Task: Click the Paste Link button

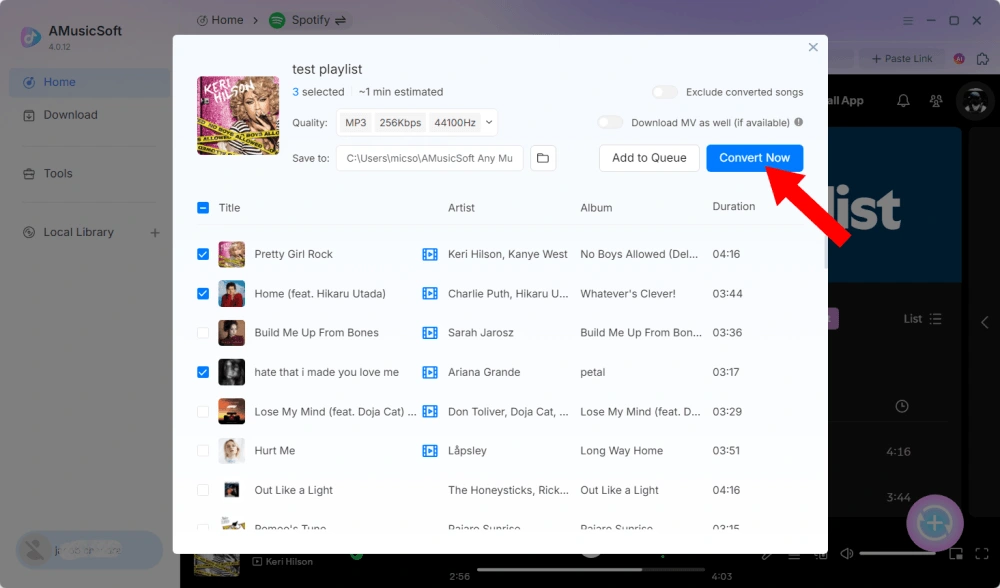Action: pos(902,59)
